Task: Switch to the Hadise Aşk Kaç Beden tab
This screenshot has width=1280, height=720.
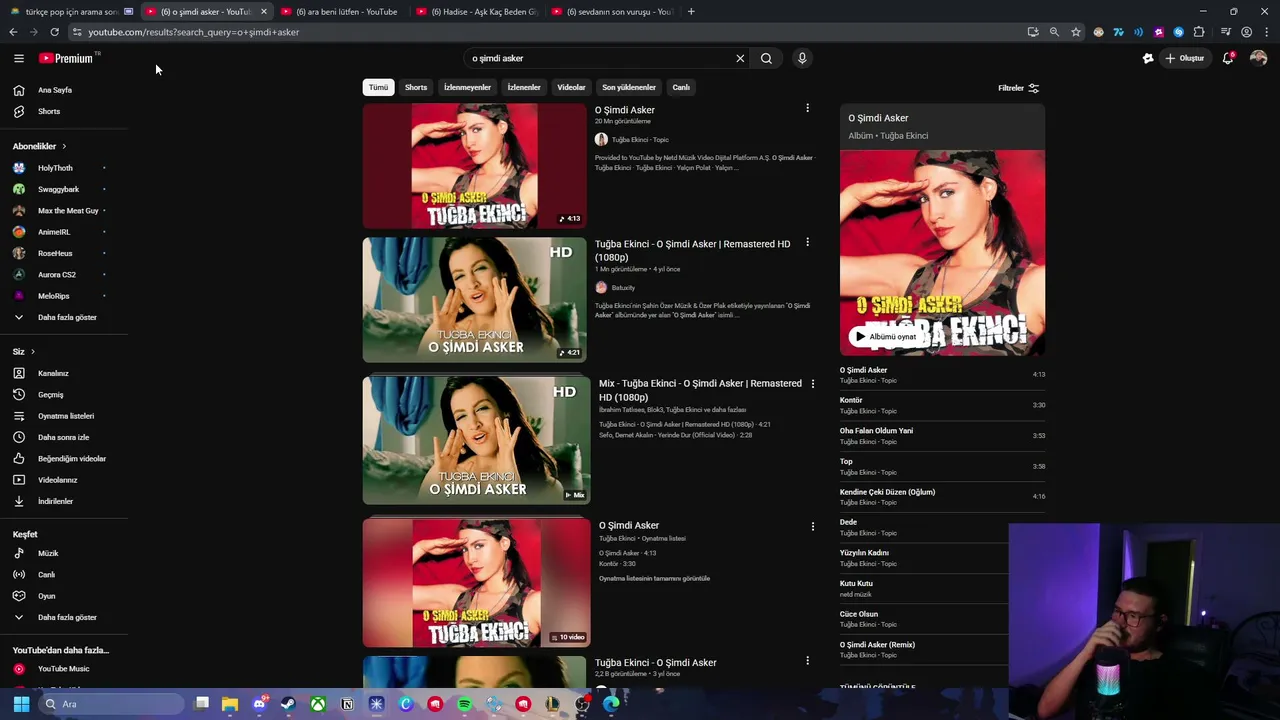Action: 476,12
